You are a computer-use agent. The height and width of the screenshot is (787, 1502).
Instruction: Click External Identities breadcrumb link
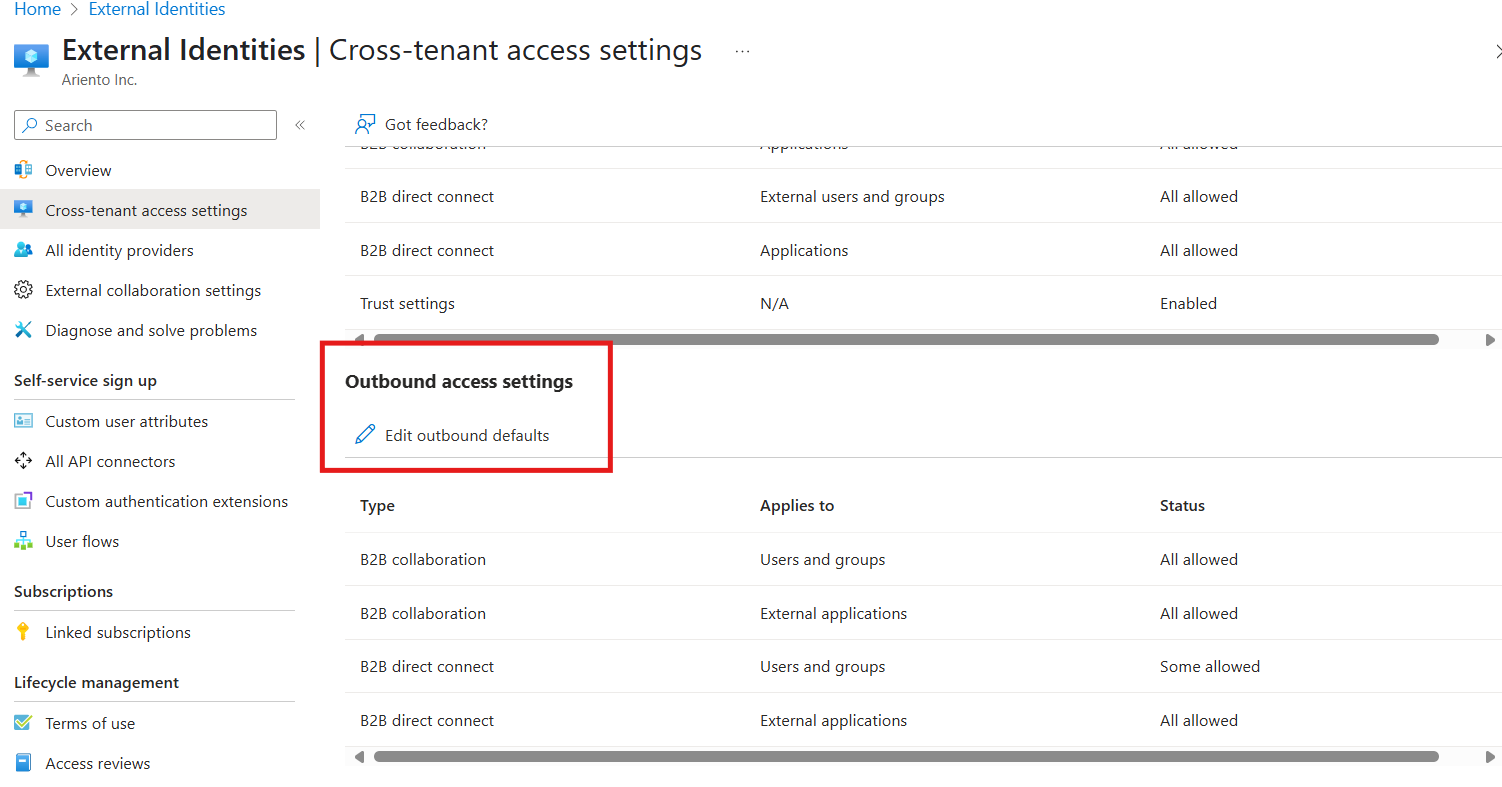[157, 9]
